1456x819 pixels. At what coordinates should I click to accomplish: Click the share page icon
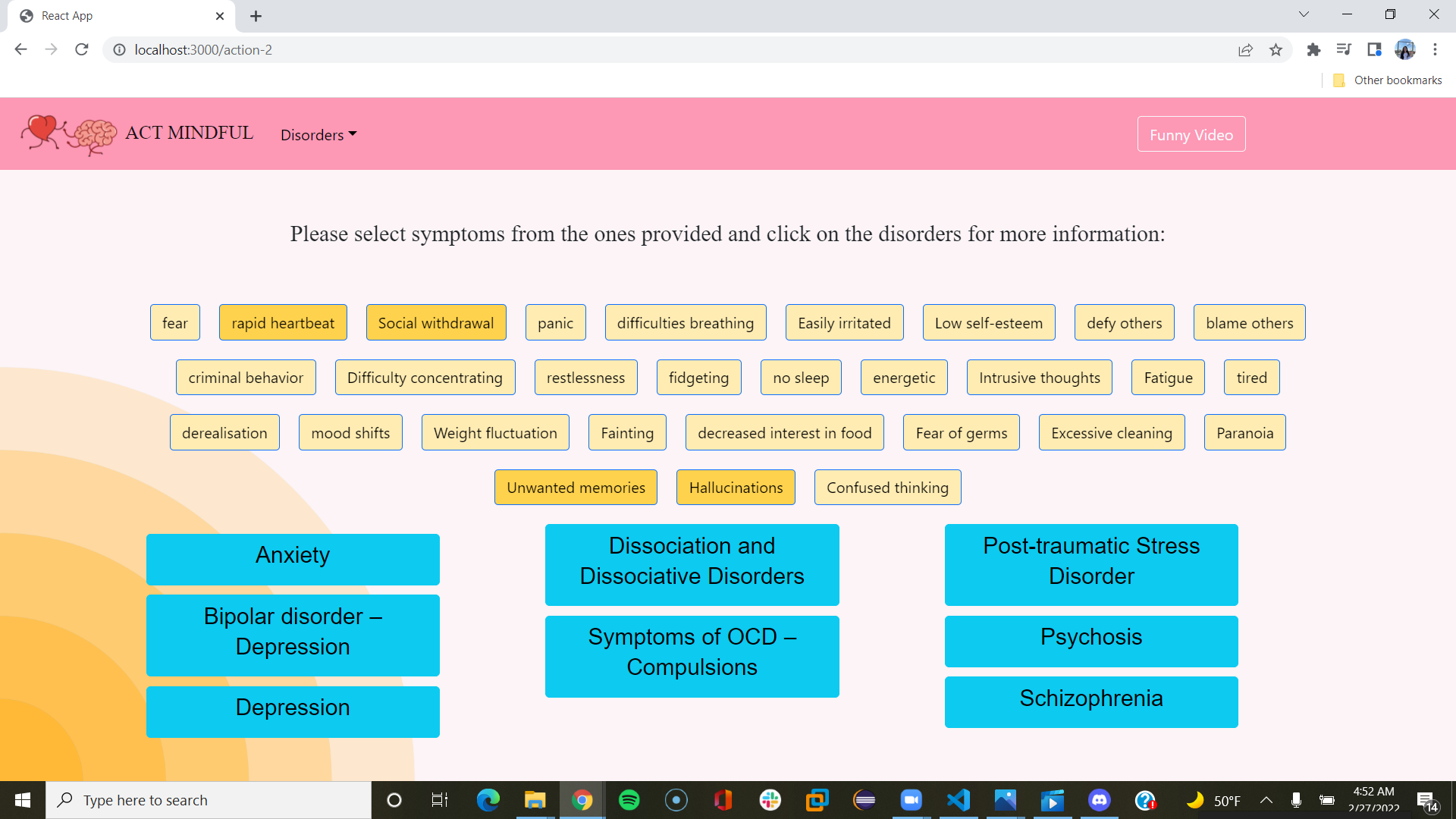(x=1245, y=50)
